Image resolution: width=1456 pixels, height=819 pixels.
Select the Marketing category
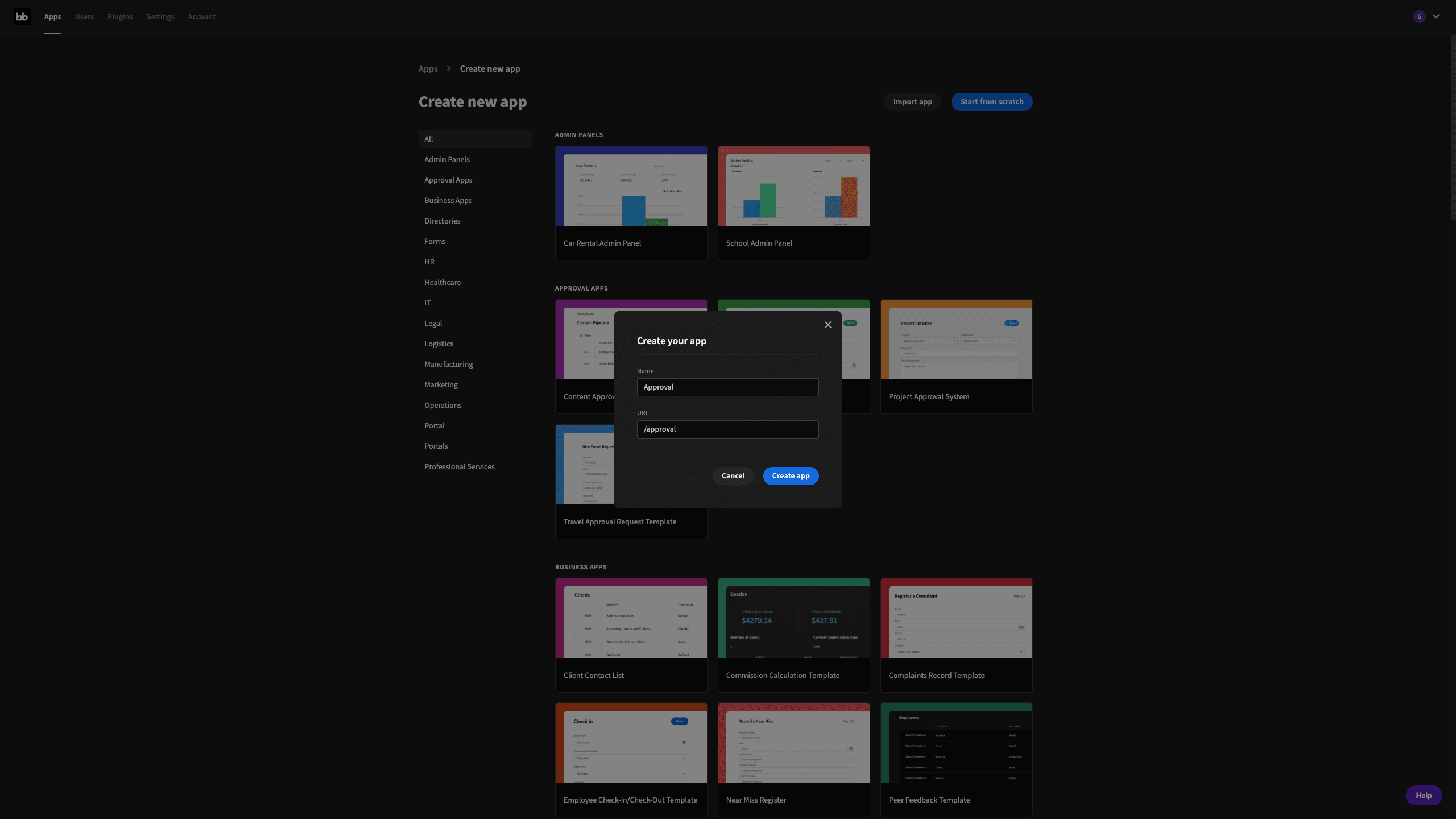pyautogui.click(x=475, y=384)
